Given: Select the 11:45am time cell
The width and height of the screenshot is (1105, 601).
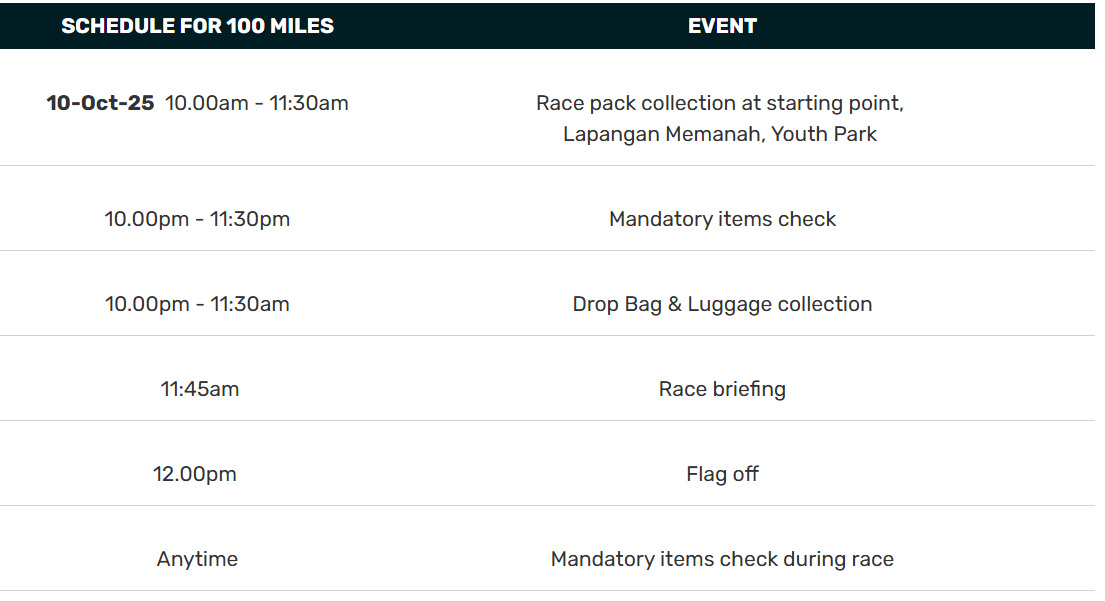Looking at the screenshot, I should point(199,389).
